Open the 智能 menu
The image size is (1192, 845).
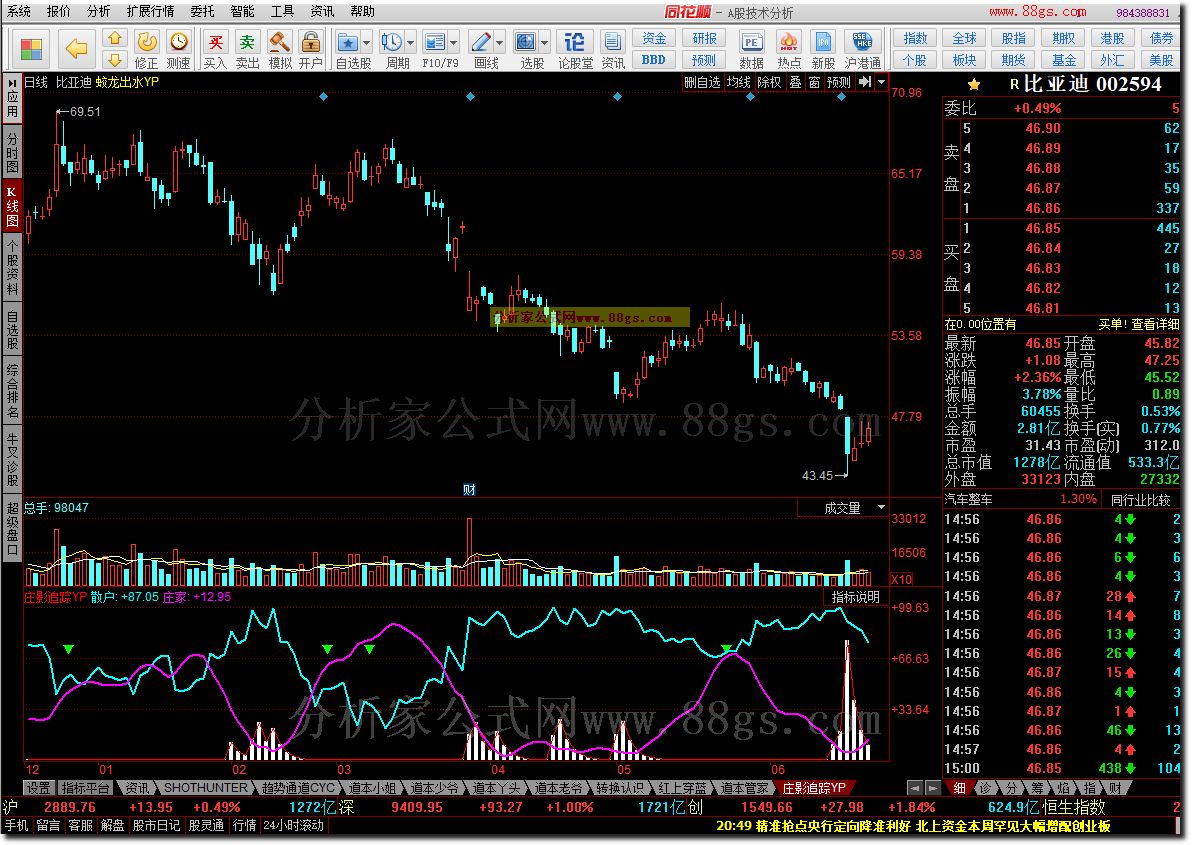tap(243, 11)
